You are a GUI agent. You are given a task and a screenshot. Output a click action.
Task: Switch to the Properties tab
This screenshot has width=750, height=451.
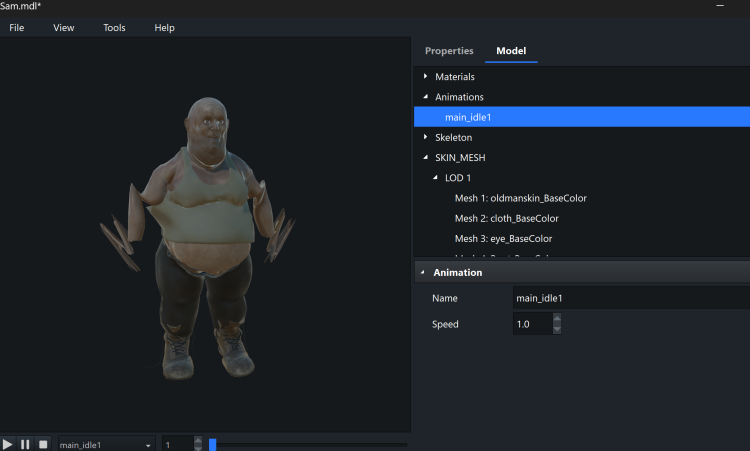(x=449, y=51)
